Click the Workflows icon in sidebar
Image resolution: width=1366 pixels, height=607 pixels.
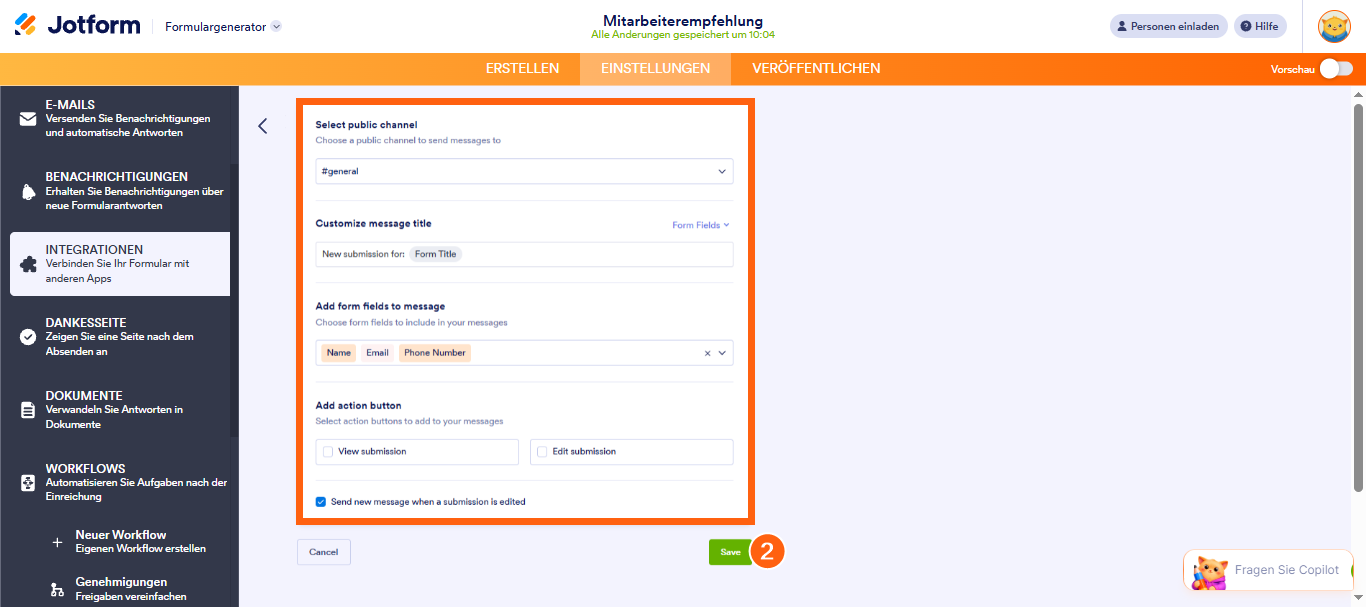(x=28, y=483)
